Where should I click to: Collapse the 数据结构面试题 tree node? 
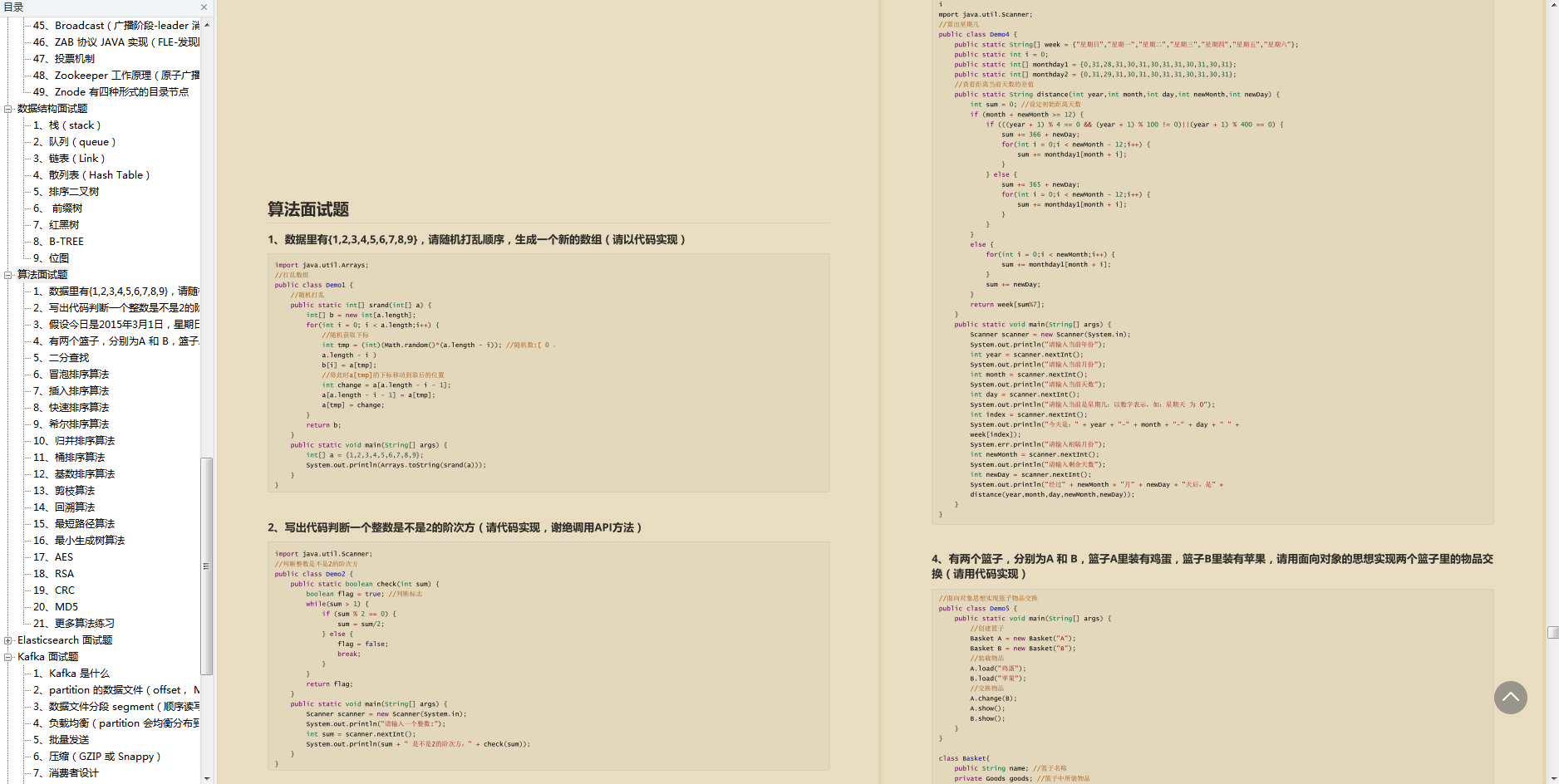8,109
